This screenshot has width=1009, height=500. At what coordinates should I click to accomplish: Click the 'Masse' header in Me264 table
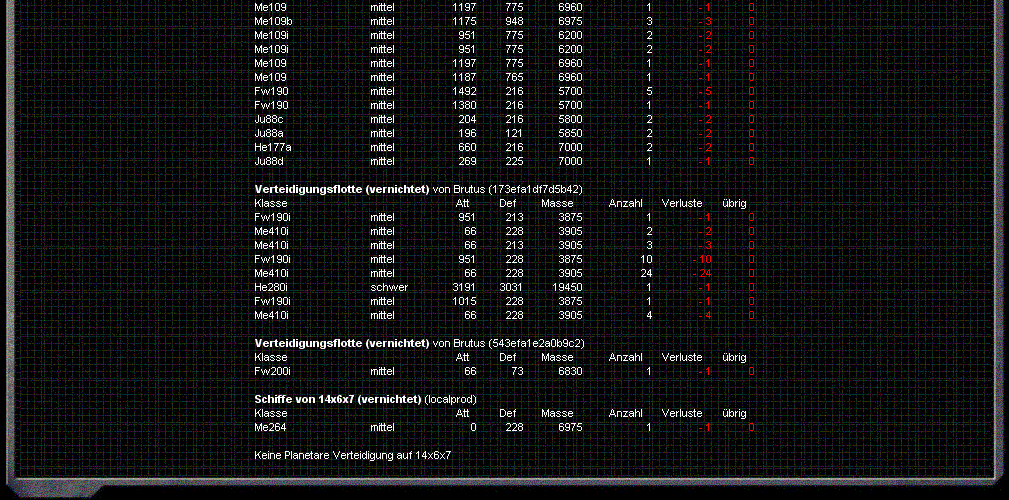point(557,413)
